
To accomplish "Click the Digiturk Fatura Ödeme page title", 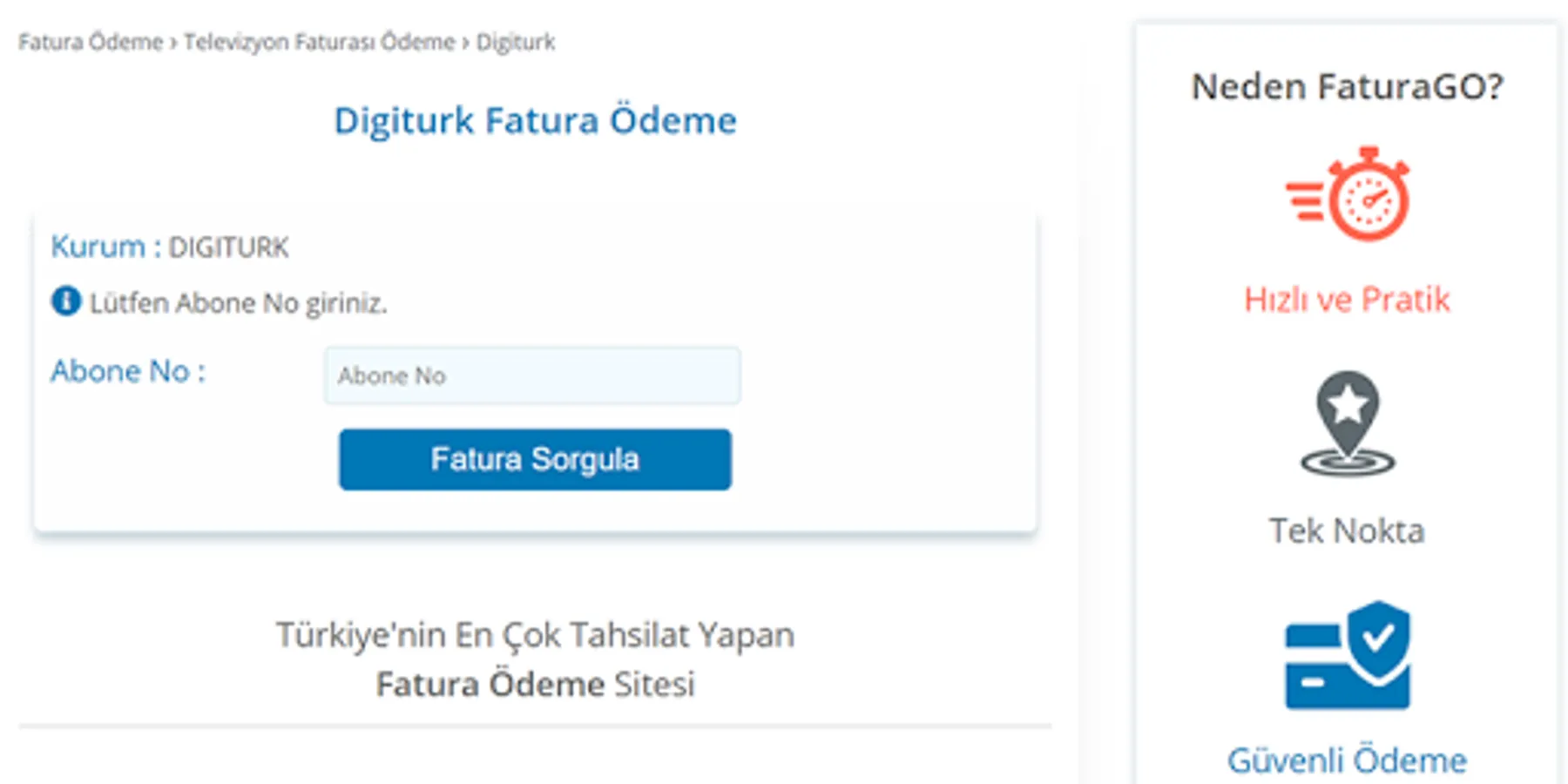I will [x=535, y=120].
